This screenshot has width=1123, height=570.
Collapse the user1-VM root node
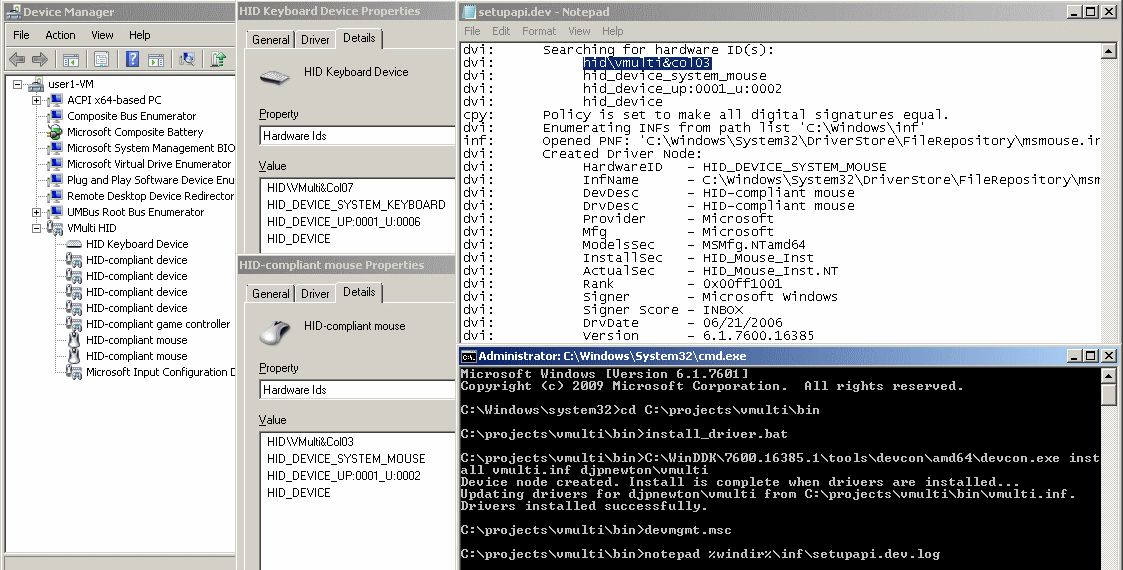[17, 84]
